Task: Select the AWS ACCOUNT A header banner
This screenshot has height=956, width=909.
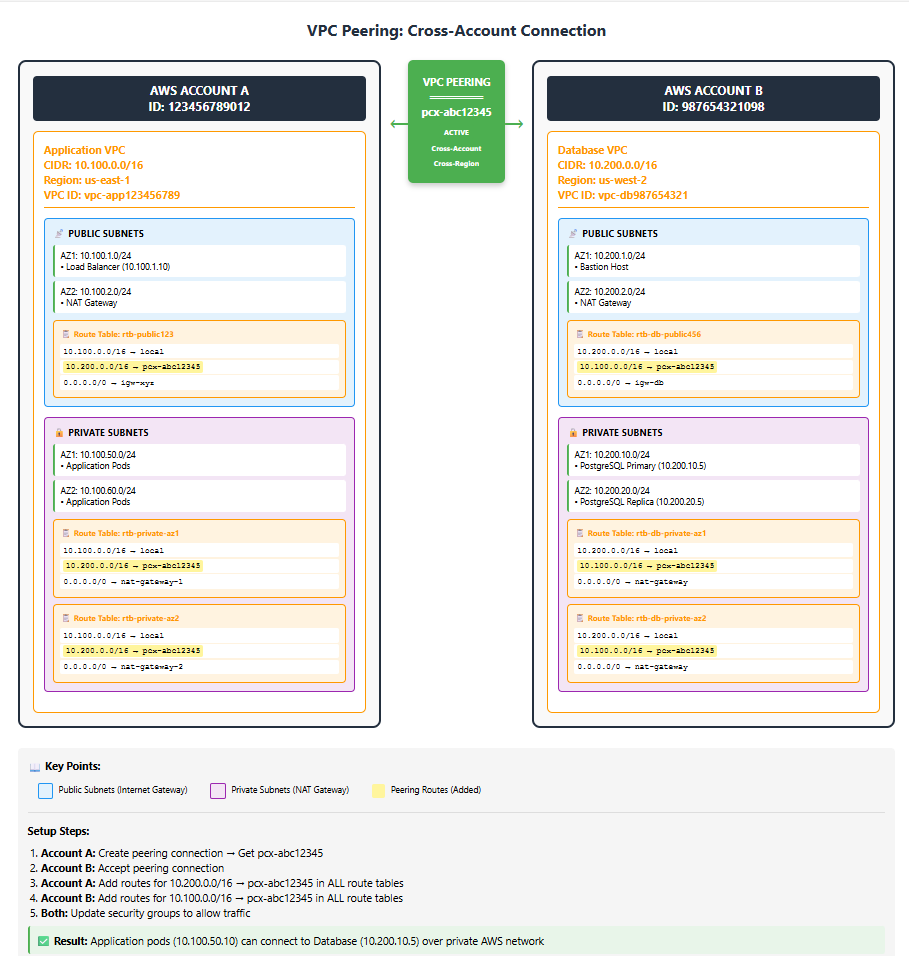Action: point(199,98)
